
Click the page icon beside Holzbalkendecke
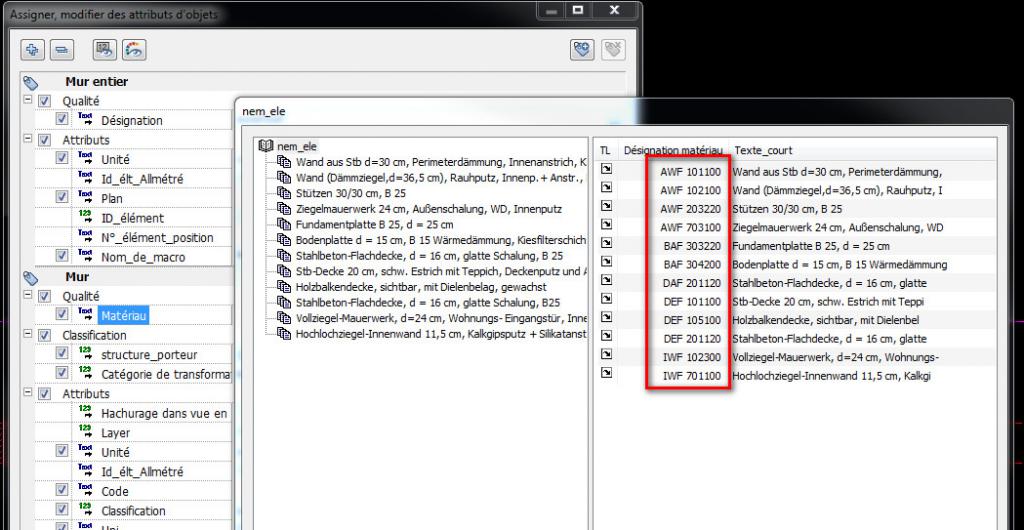coord(283,287)
